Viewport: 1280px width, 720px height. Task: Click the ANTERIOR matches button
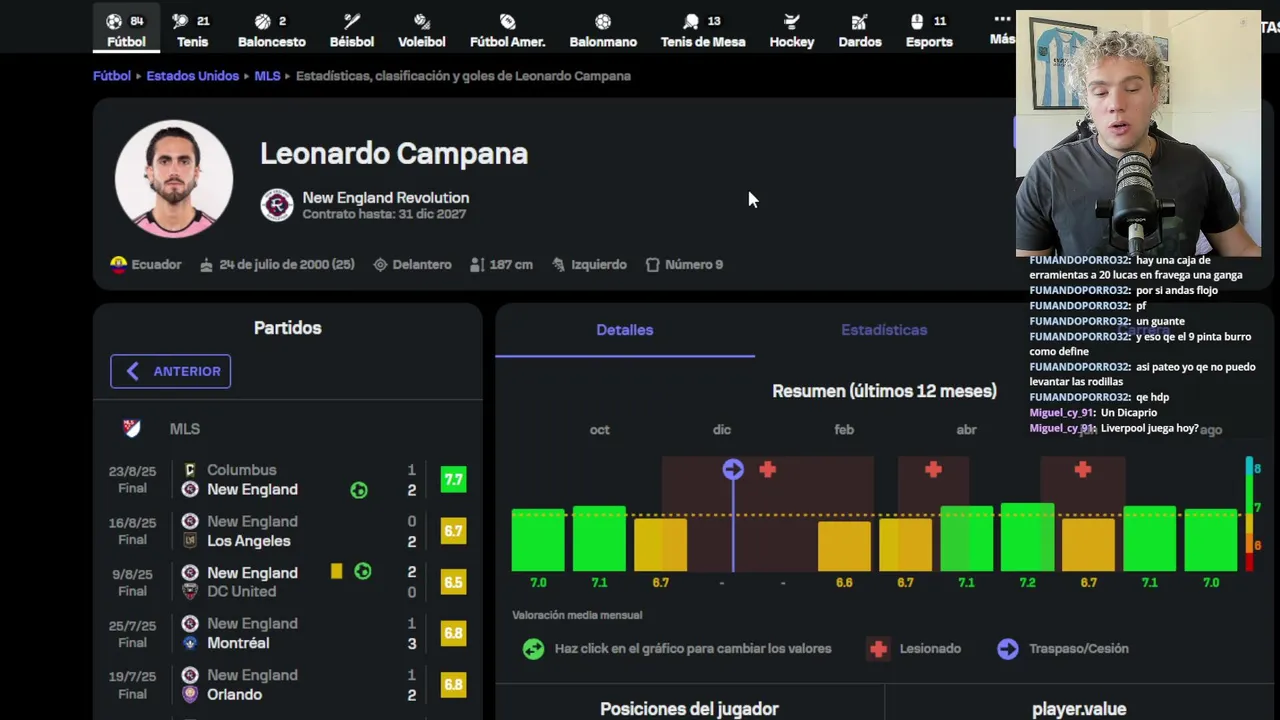point(170,371)
